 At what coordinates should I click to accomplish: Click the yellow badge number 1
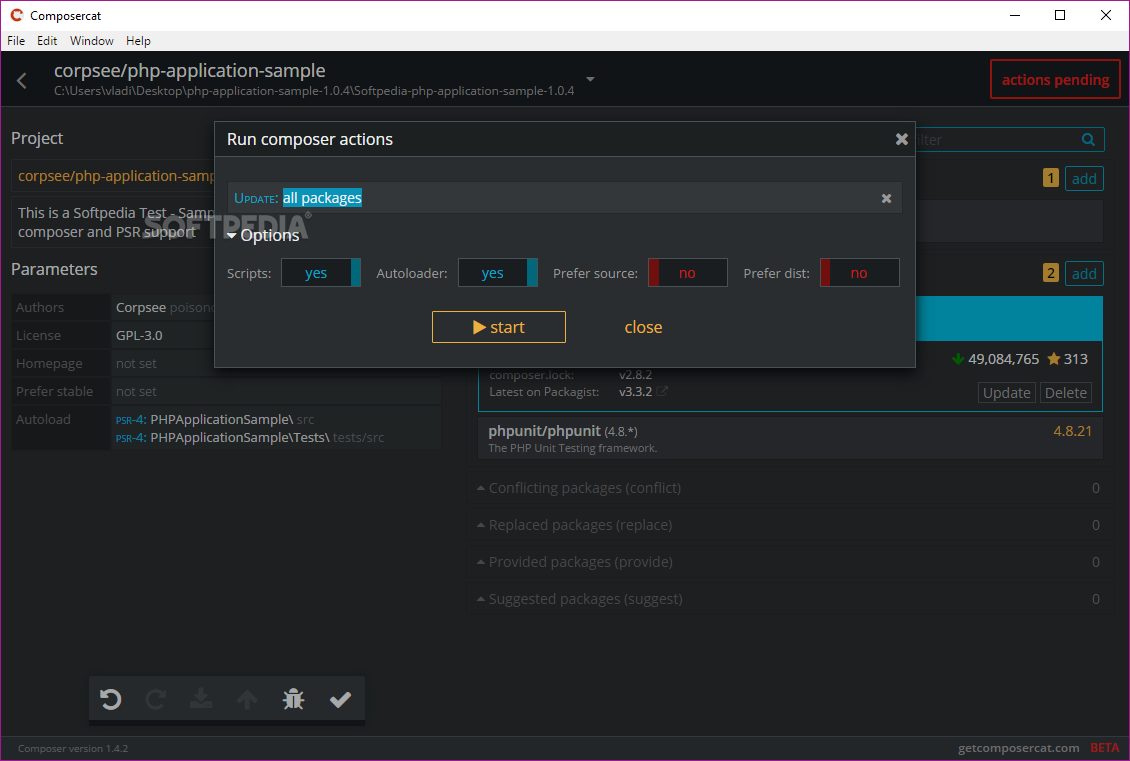coord(1051,178)
